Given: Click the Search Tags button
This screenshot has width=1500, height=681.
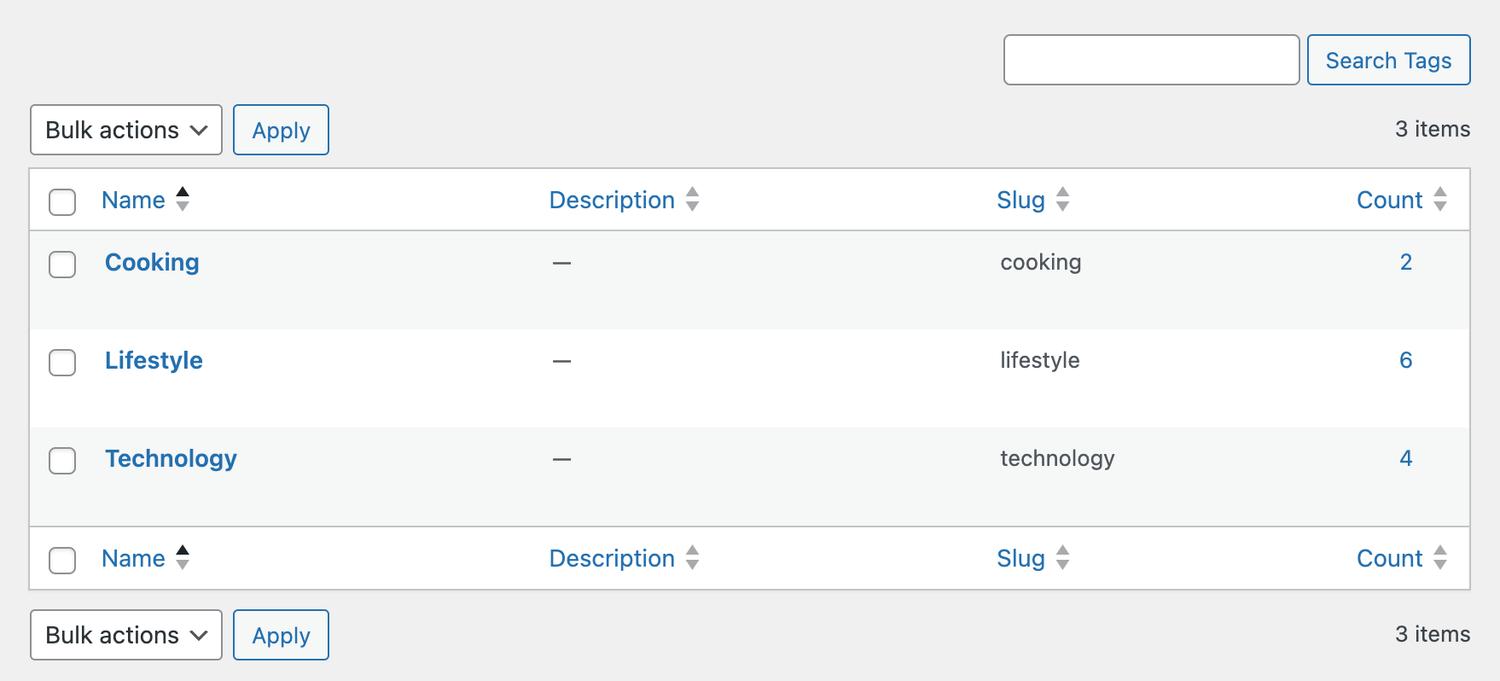Looking at the screenshot, I should [1388, 60].
